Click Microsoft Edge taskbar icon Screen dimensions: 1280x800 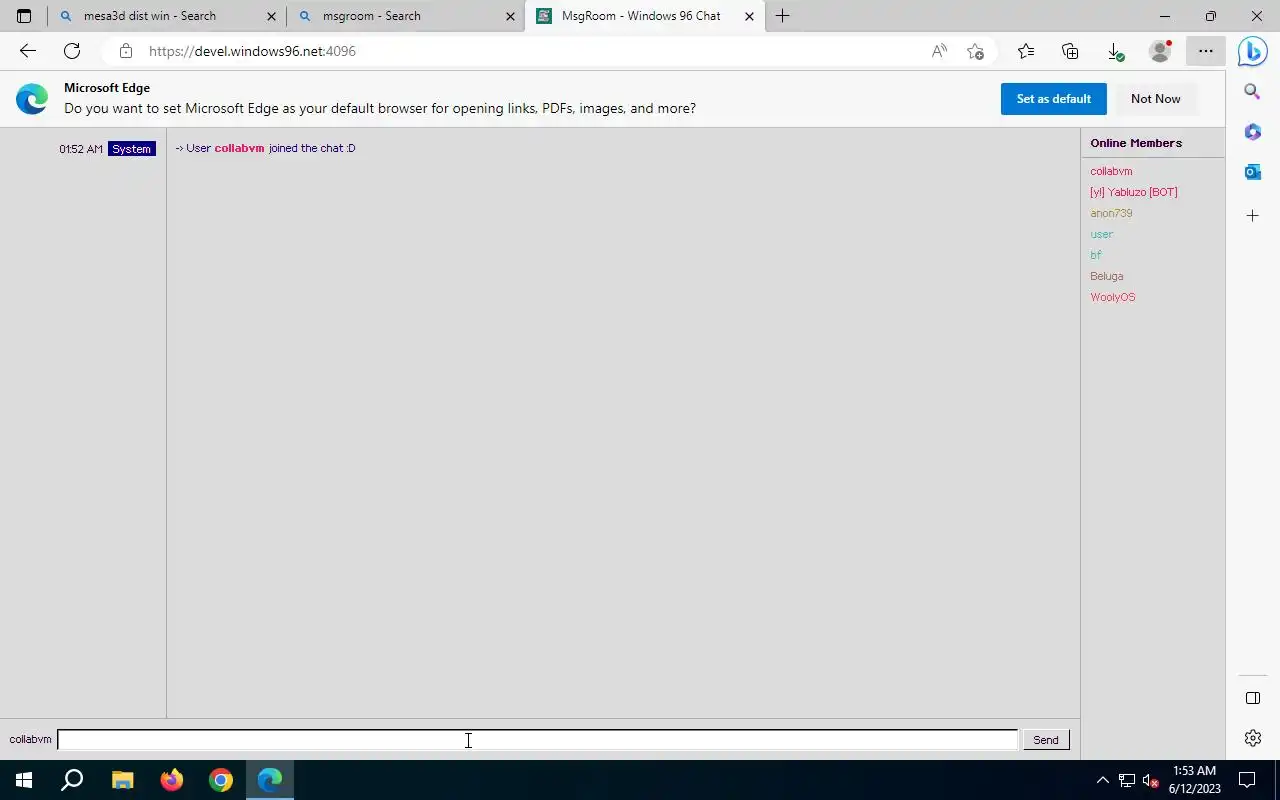pyautogui.click(x=269, y=780)
